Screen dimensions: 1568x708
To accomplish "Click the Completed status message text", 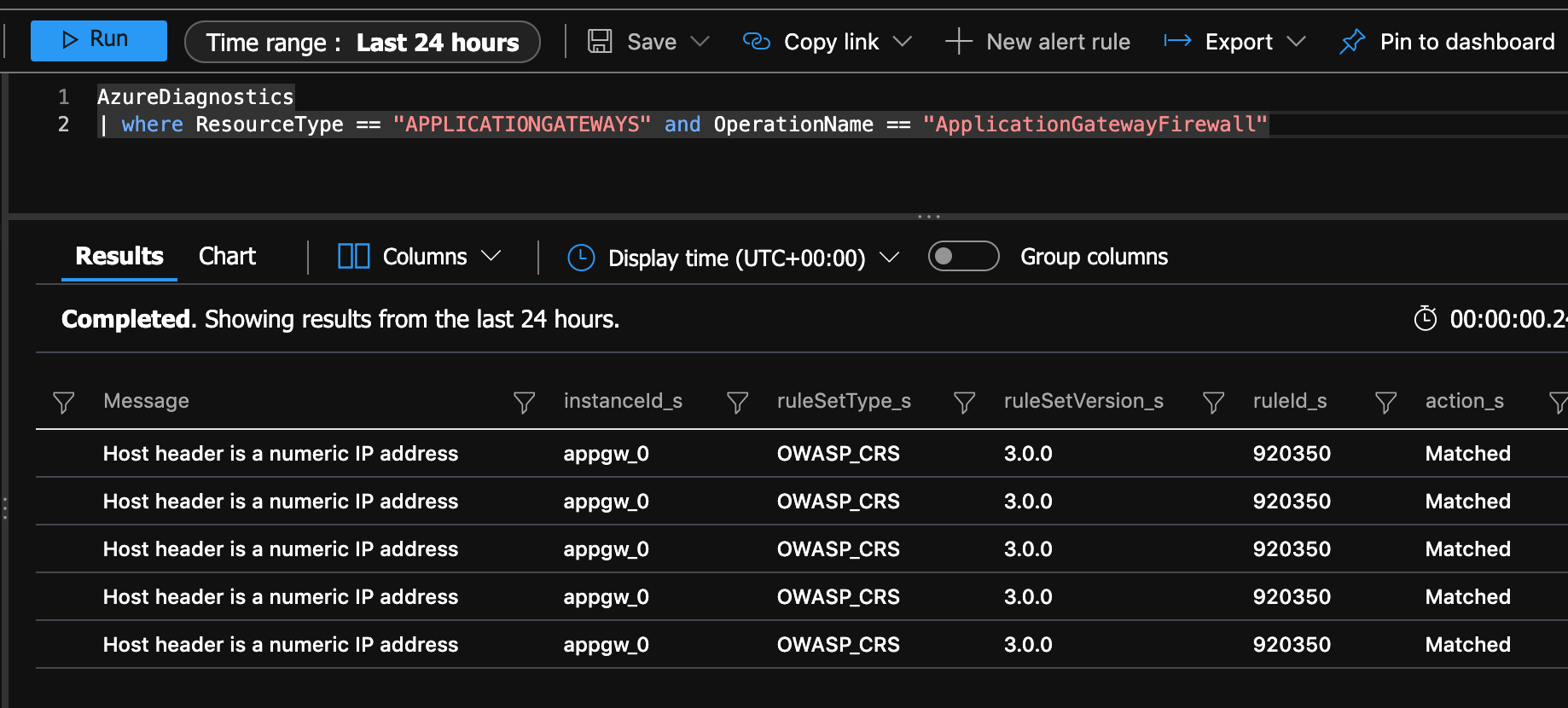I will [x=340, y=319].
